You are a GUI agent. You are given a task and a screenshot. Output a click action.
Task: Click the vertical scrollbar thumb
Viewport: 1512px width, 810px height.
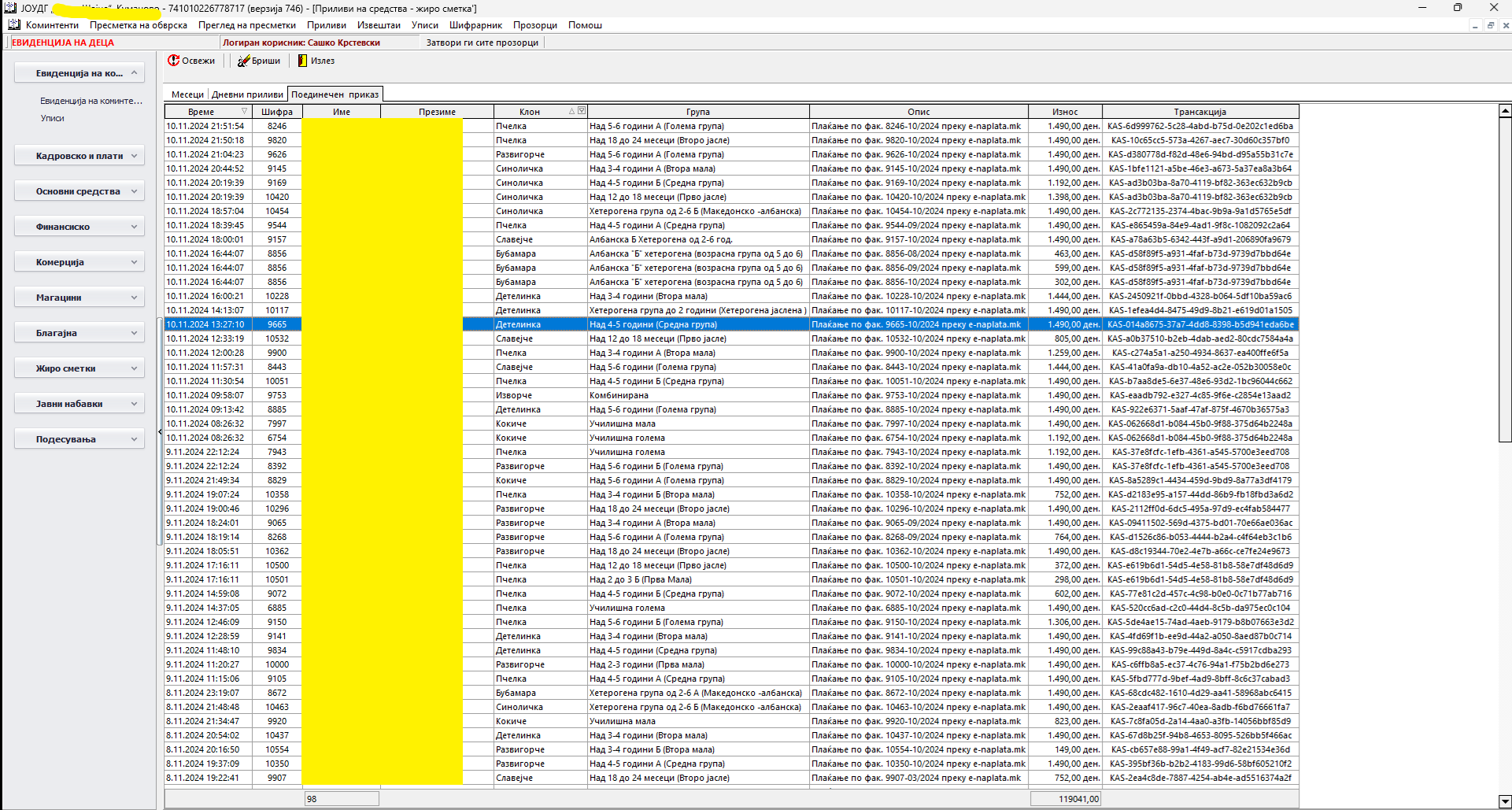tap(1505, 279)
